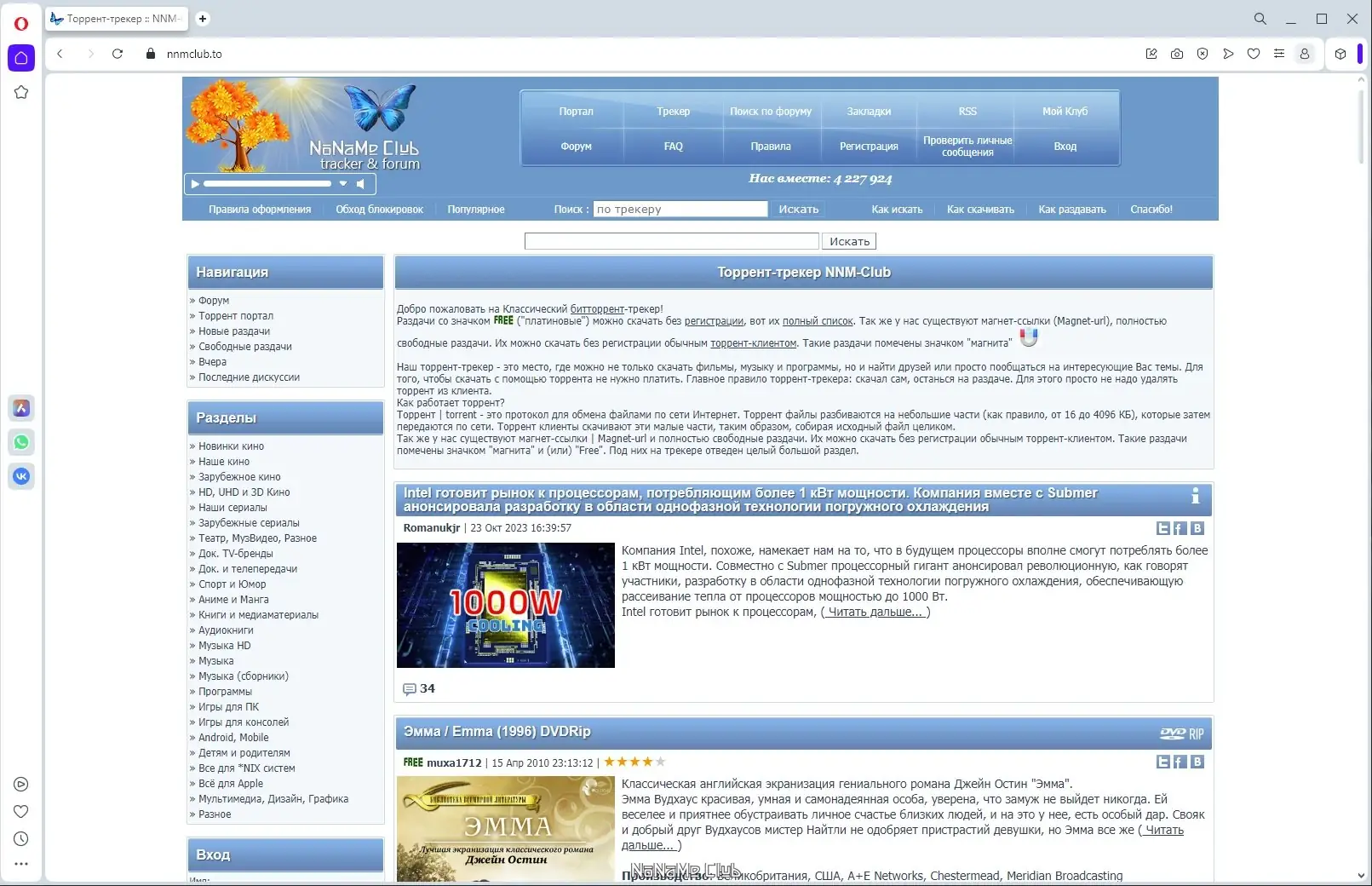Open history clock icon in sidebar
This screenshot has width=1372, height=886.
pyautogui.click(x=21, y=839)
